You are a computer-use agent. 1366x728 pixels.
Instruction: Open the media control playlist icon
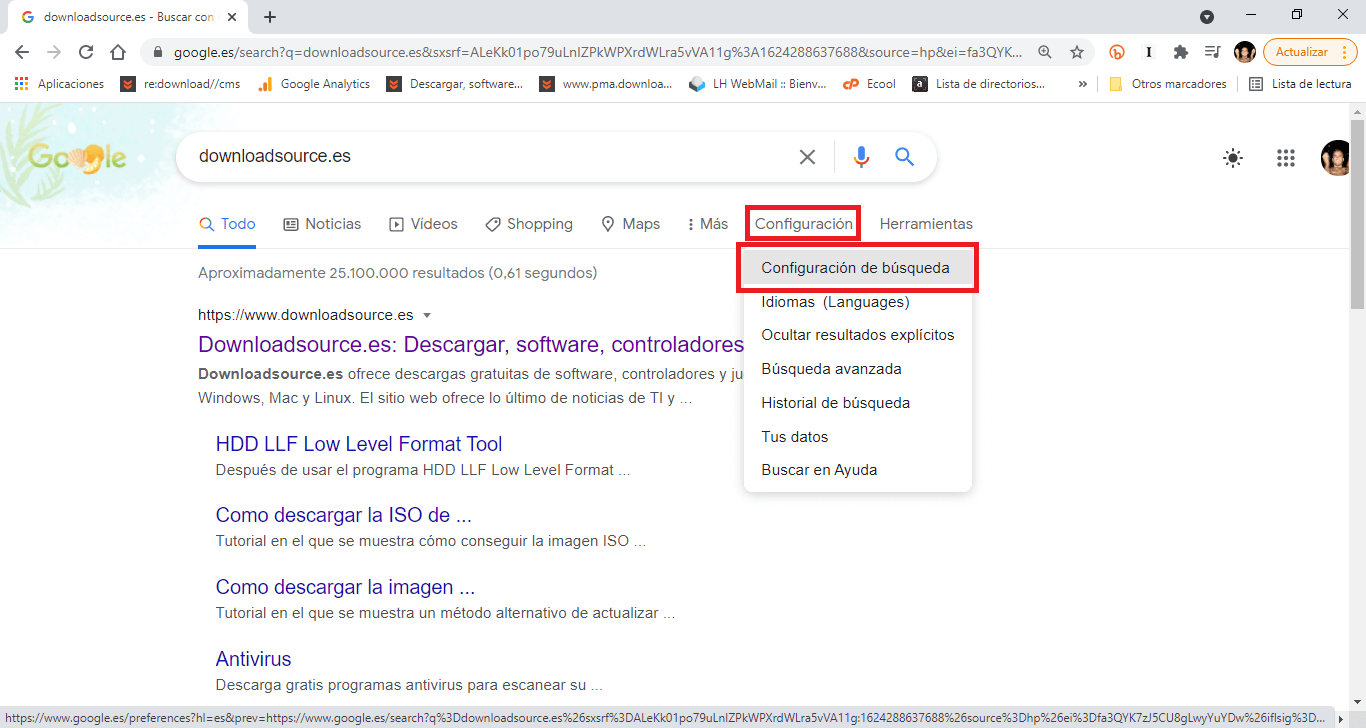pyautogui.click(x=1212, y=52)
